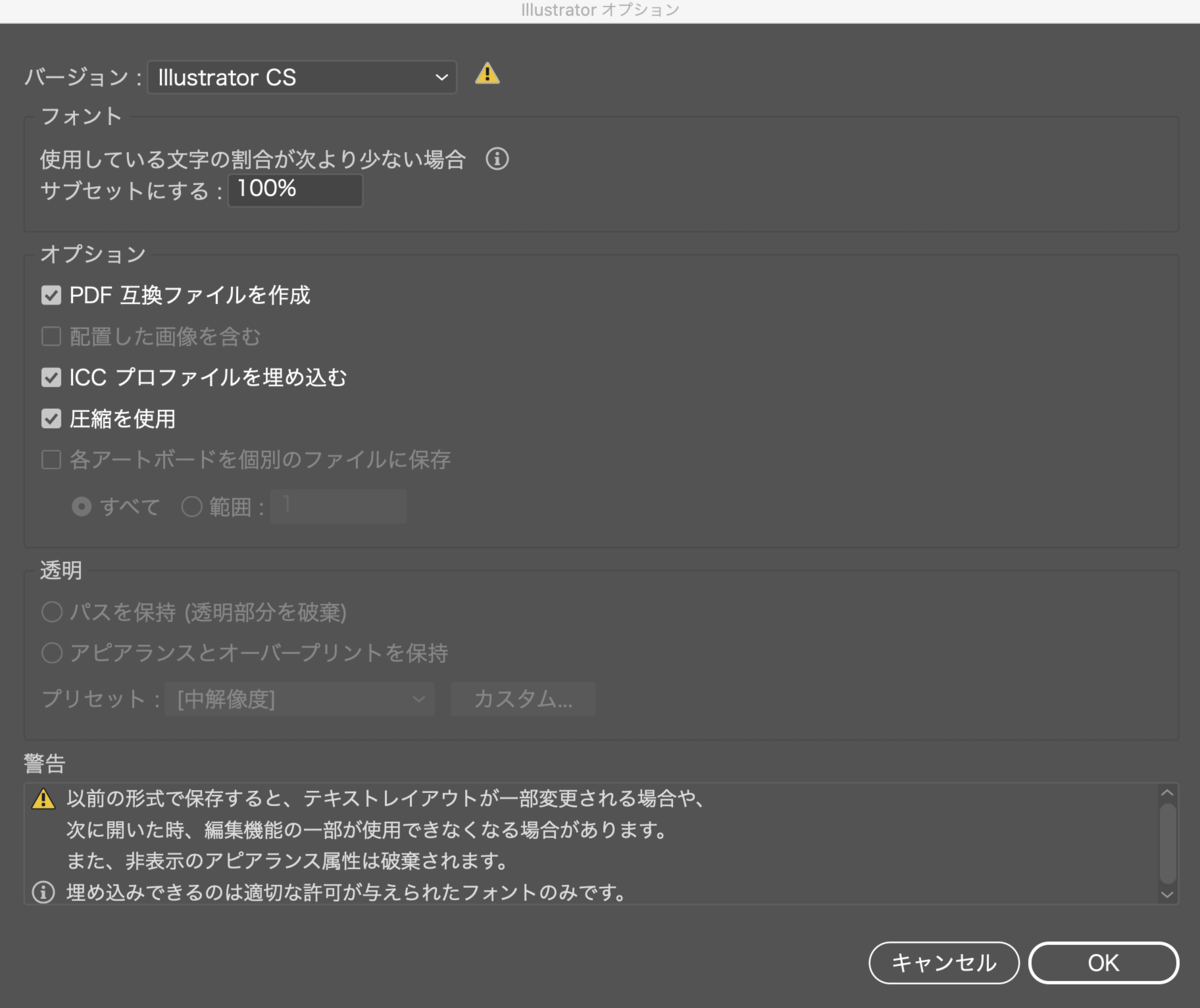Click the warning triangle beside the version dropdown

pos(487,73)
